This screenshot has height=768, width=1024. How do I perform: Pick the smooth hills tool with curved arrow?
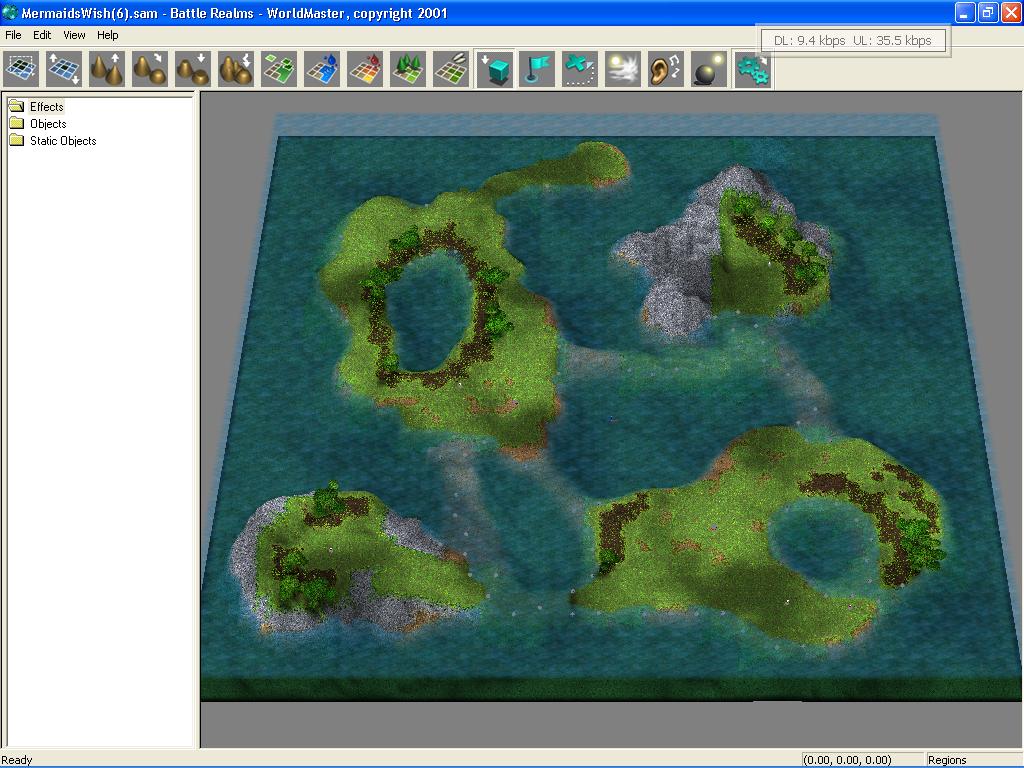click(150, 69)
